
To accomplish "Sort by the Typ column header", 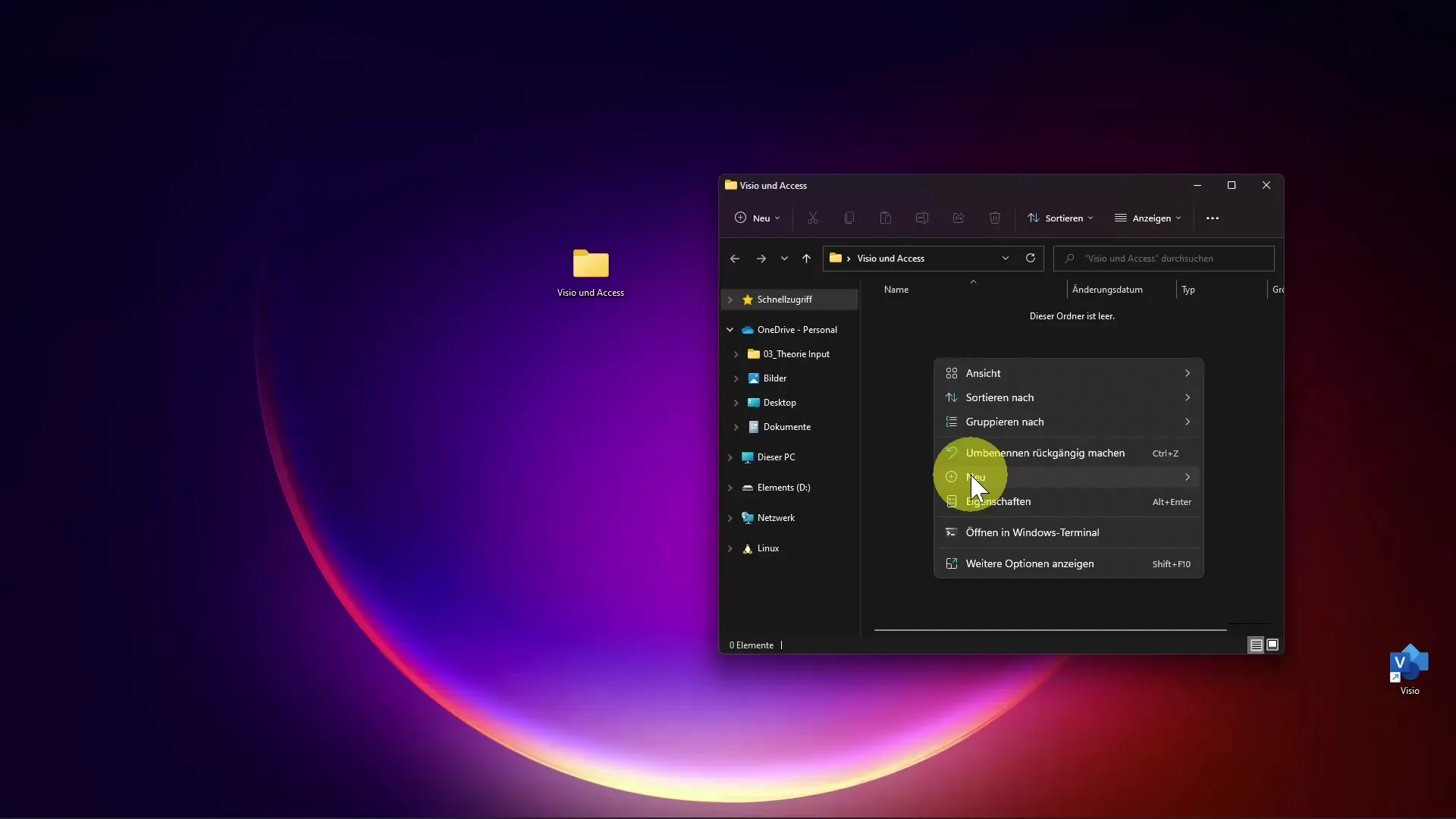I will point(1188,290).
